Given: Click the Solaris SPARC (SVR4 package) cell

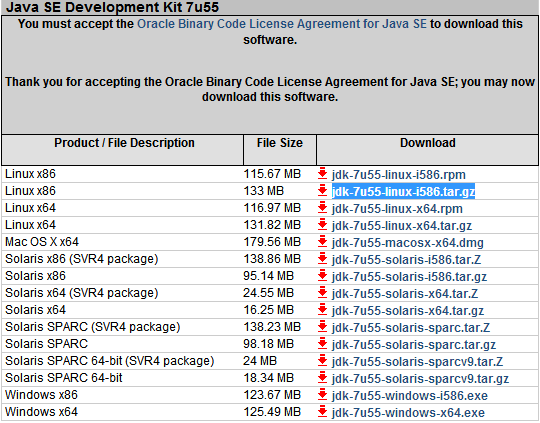Looking at the screenshot, I should pos(93,327).
